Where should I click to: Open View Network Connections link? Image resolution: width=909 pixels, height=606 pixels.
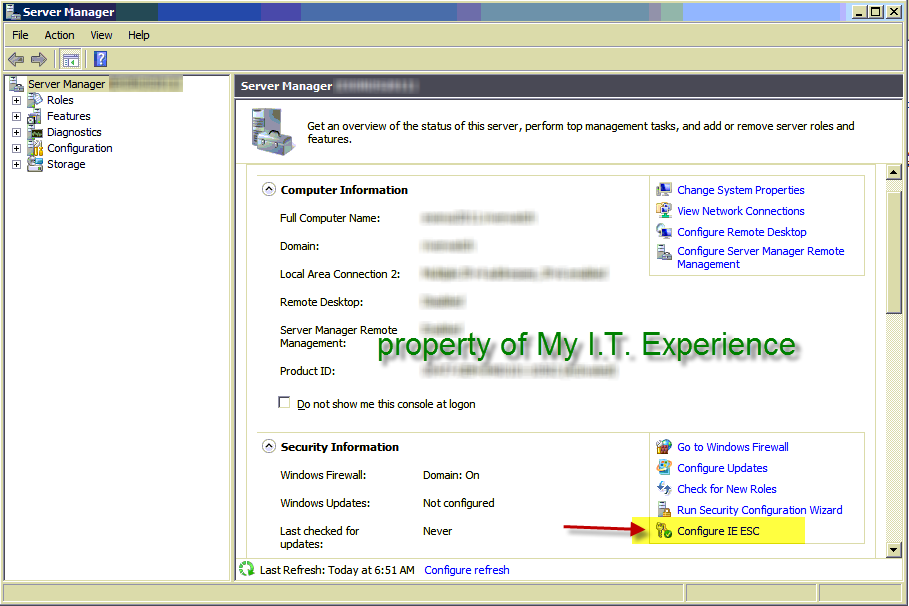tap(740, 211)
